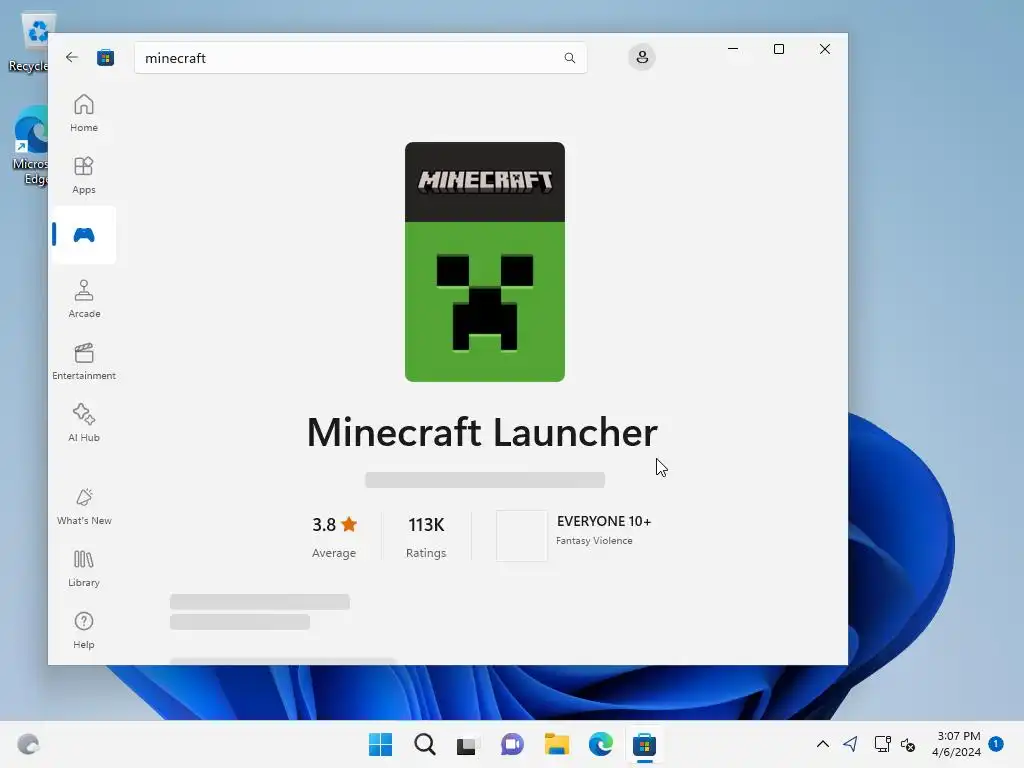The image size is (1024, 768).
Task: Minimize the Microsoft Store window
Action: tap(733, 49)
